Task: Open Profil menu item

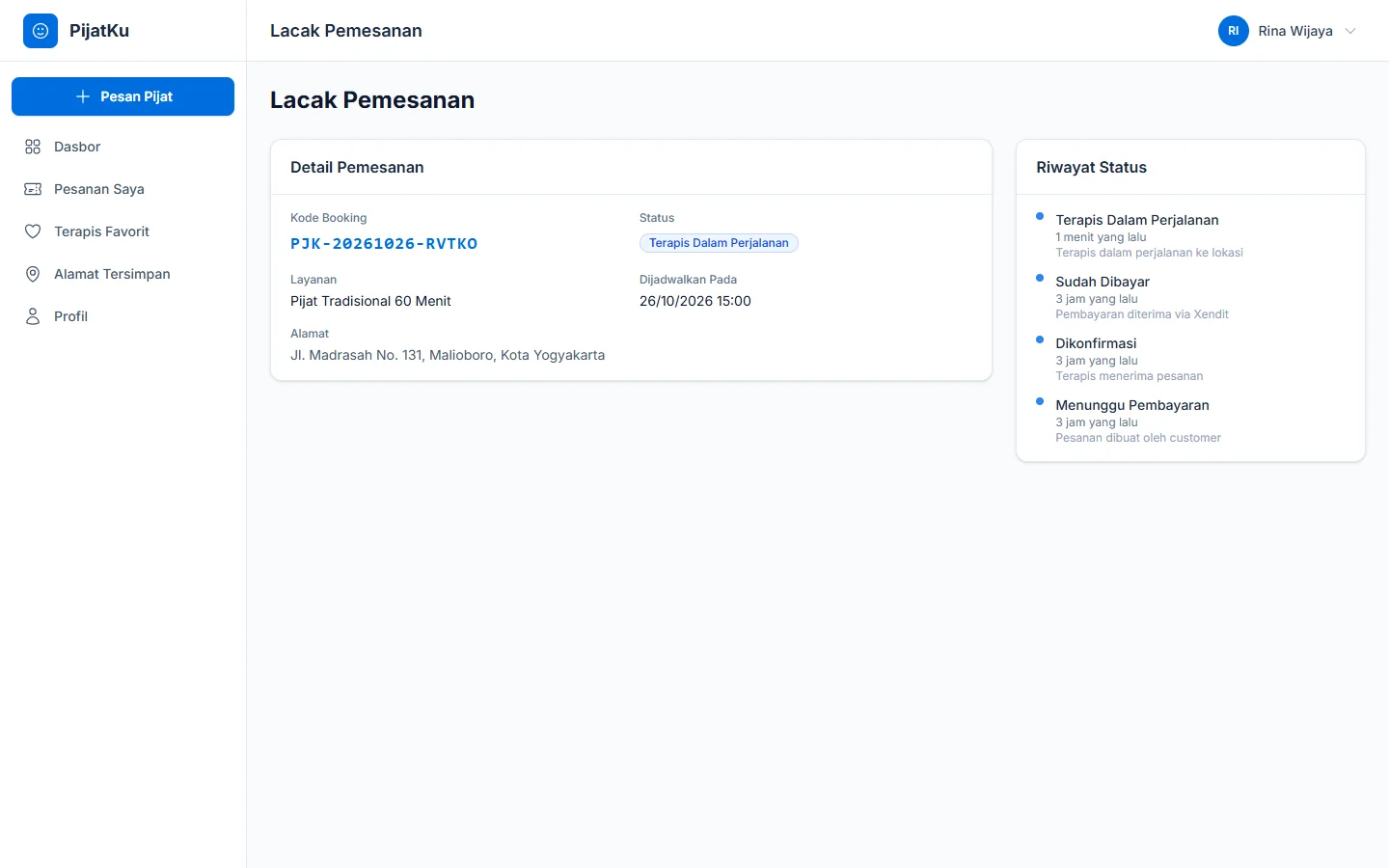Action: (123, 316)
